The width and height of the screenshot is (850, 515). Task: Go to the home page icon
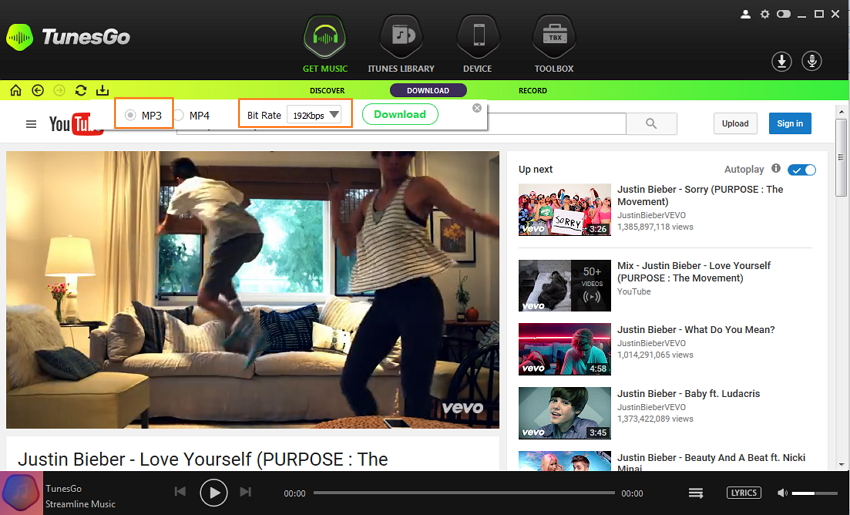(16, 91)
